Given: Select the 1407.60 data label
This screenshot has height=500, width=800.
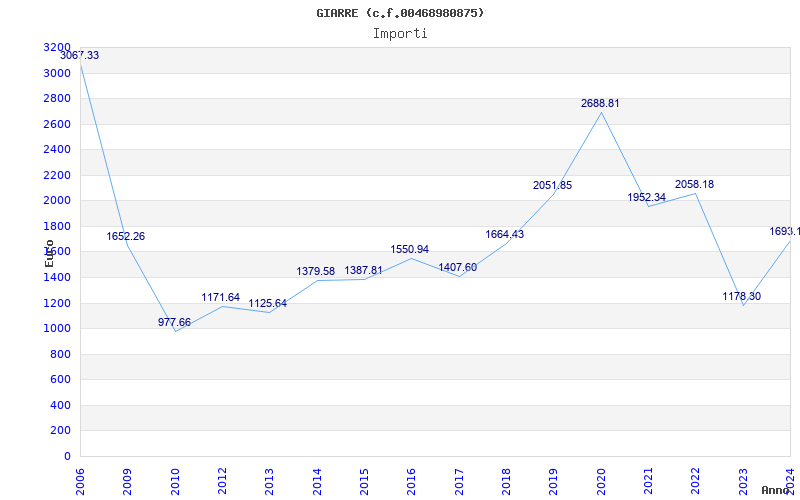Looking at the screenshot, I should click(458, 268).
